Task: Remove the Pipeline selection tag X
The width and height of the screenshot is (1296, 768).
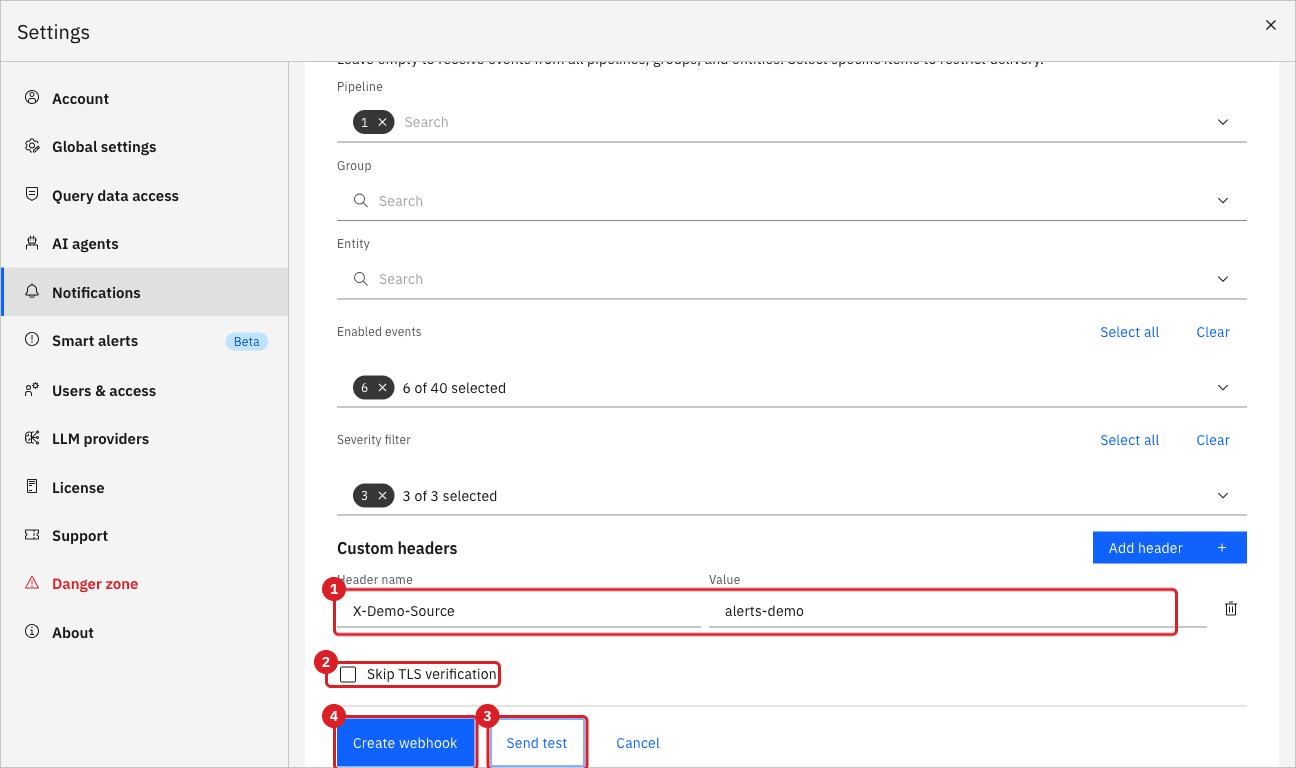Action: point(382,122)
